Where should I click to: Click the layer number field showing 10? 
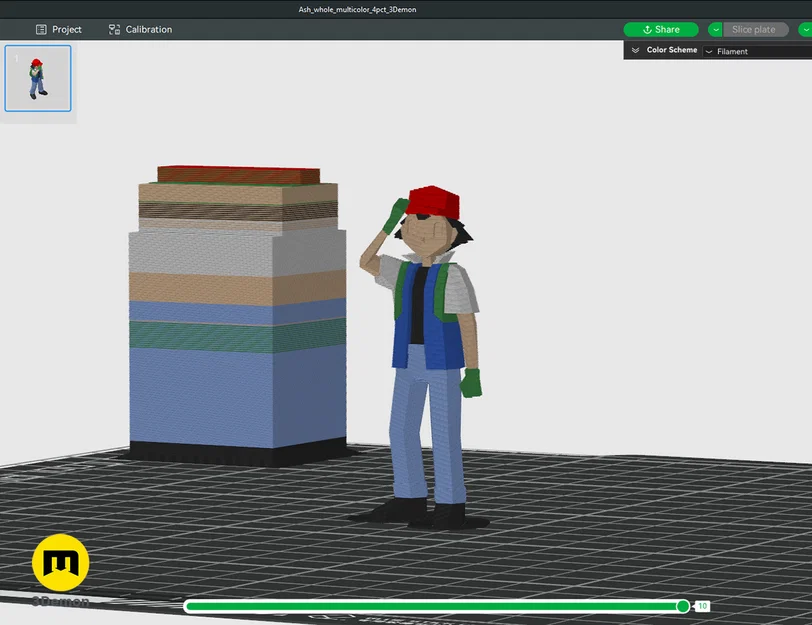pos(702,606)
